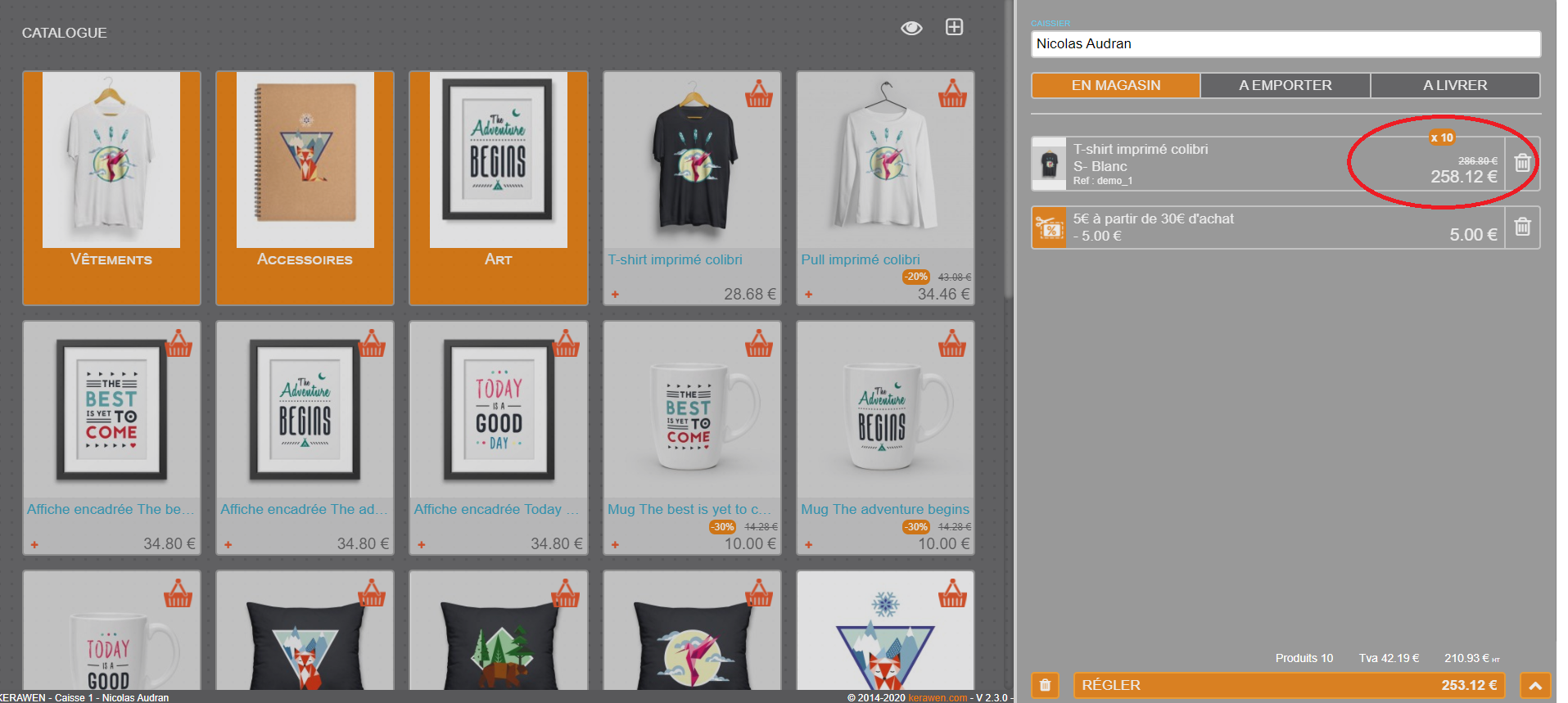1568x703 pixels.
Task: Expand plus on Mug The adventure begins tile
Action: coord(808,544)
